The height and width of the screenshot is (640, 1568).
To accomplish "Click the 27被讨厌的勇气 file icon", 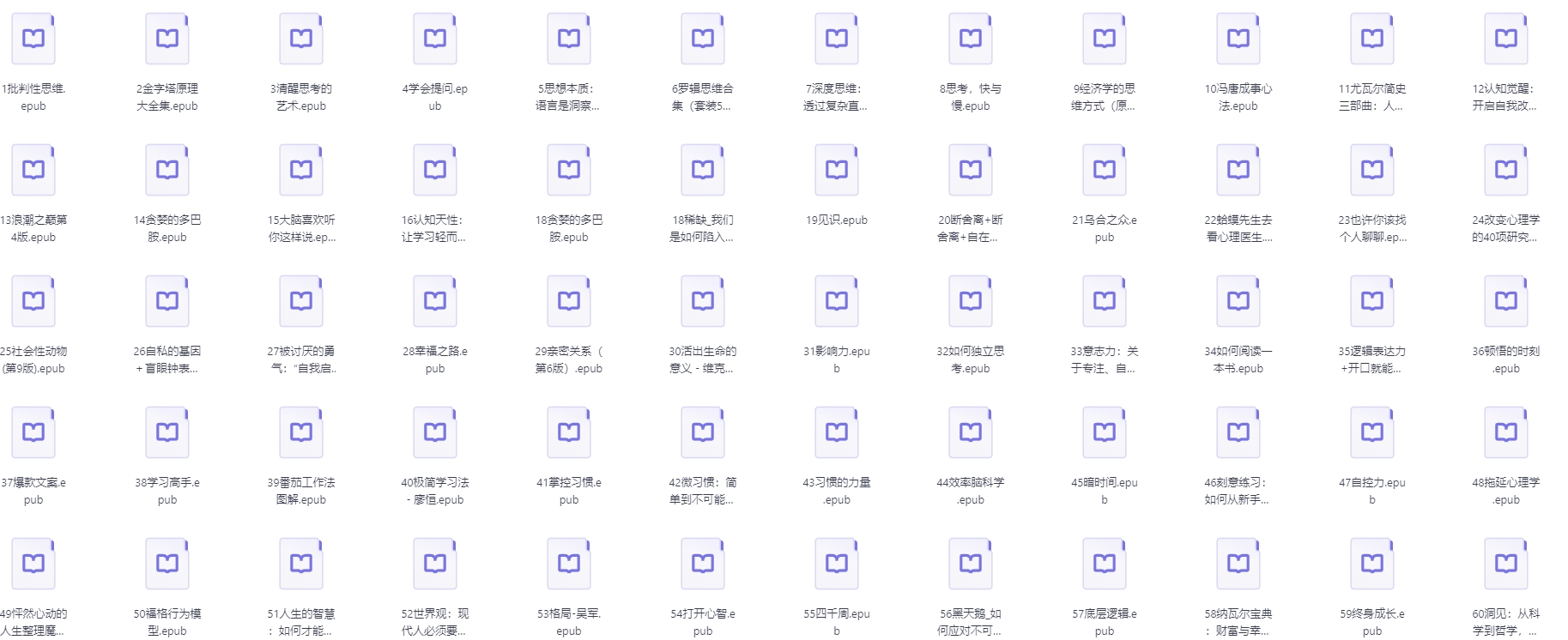I will 301,301.
